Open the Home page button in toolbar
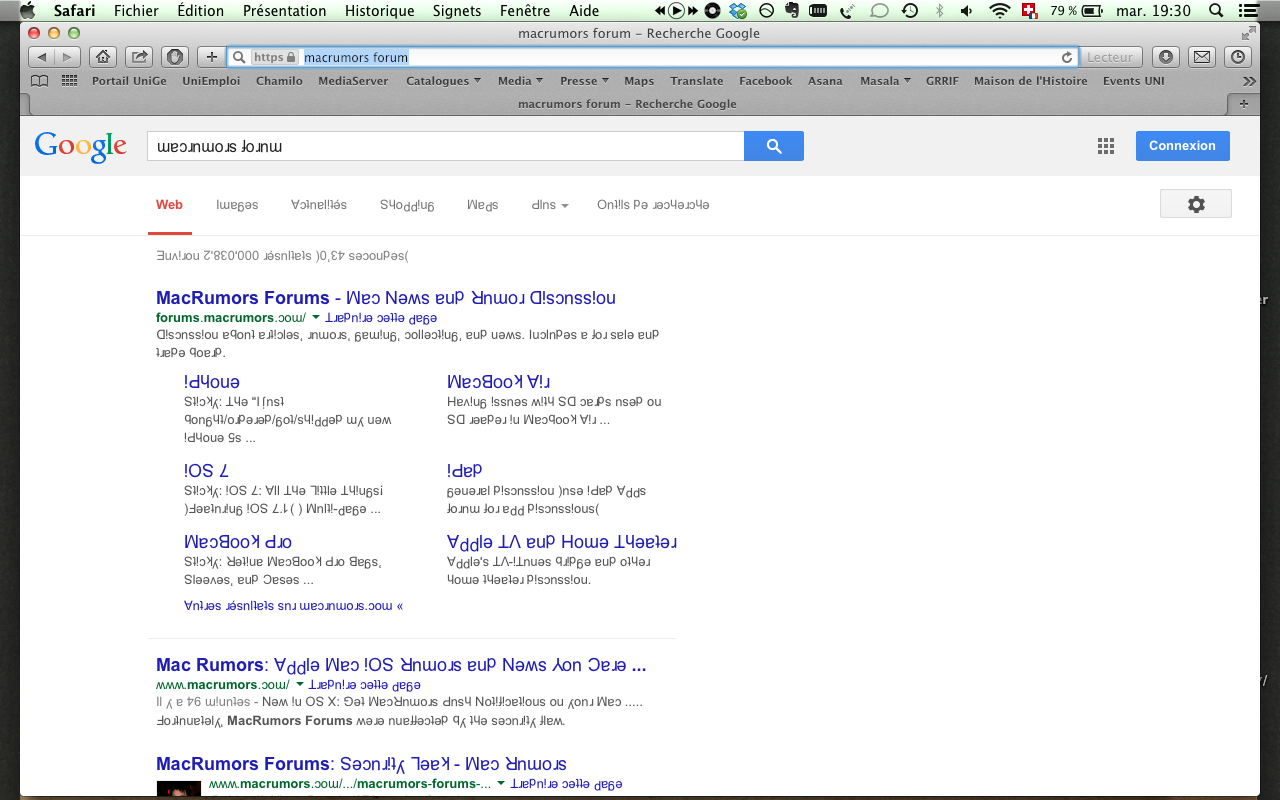This screenshot has width=1280, height=800. [102, 57]
